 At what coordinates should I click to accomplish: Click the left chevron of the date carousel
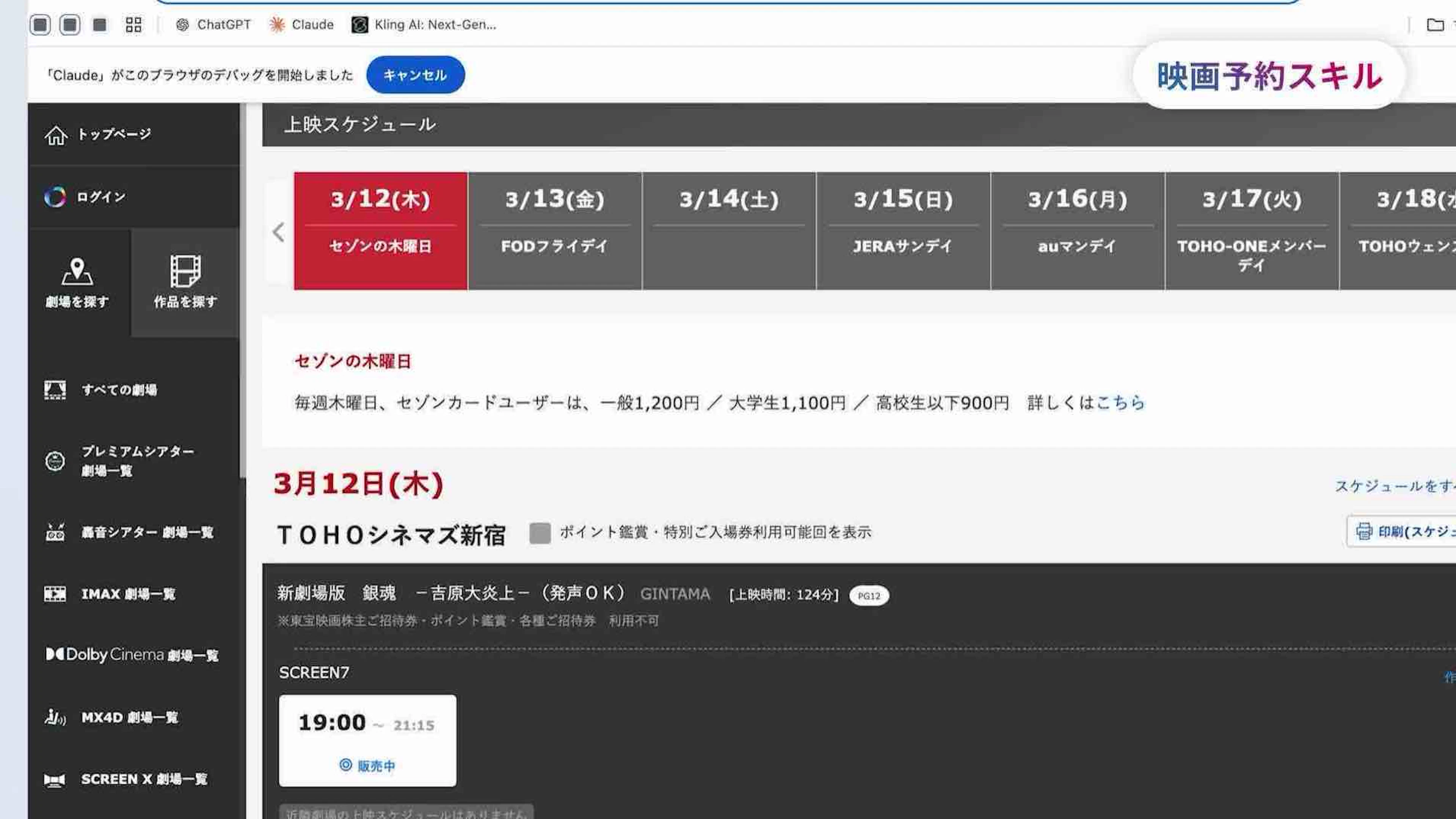(278, 232)
